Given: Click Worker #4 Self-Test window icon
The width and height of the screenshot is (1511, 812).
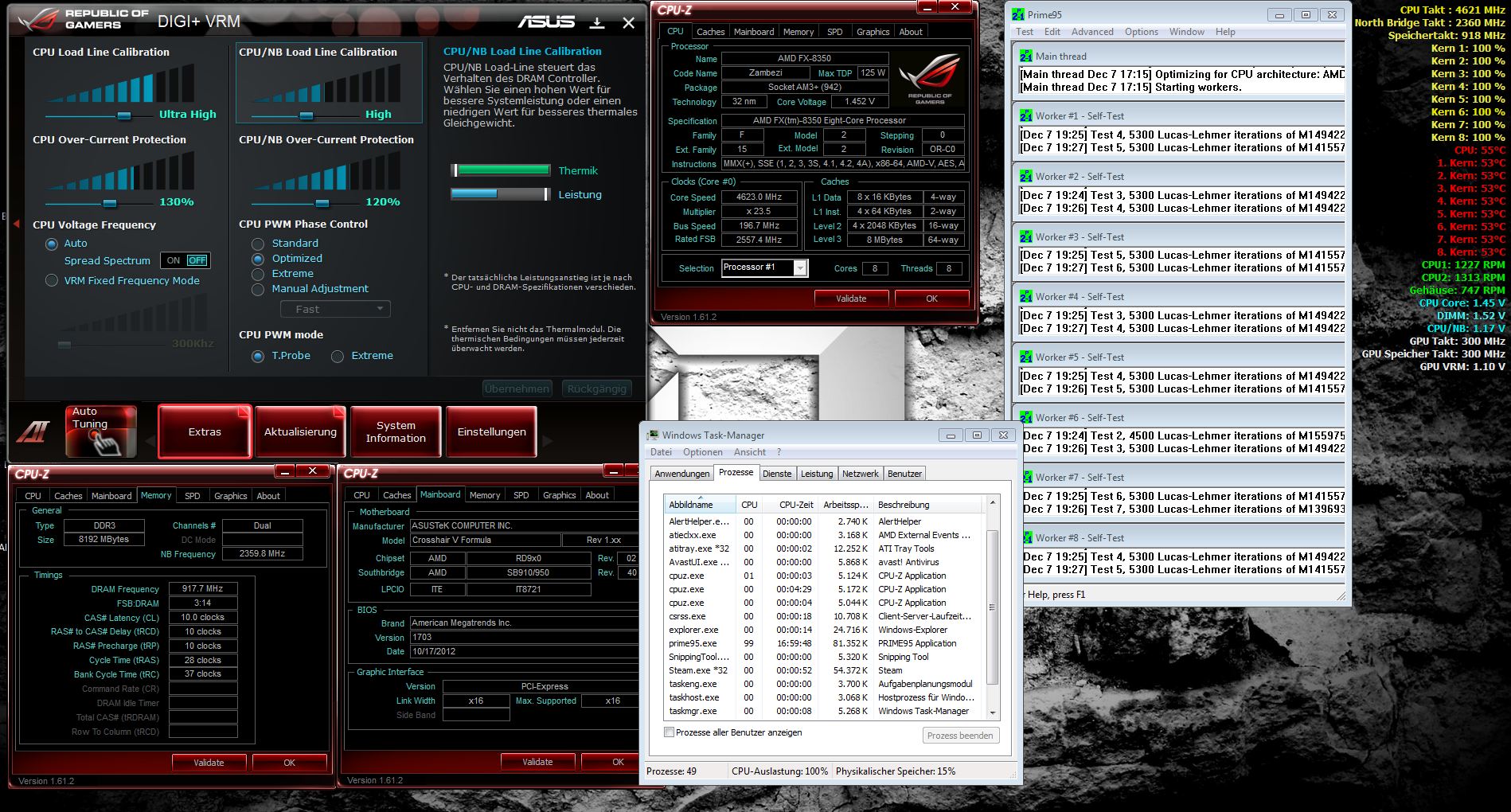Looking at the screenshot, I should 1026,297.
